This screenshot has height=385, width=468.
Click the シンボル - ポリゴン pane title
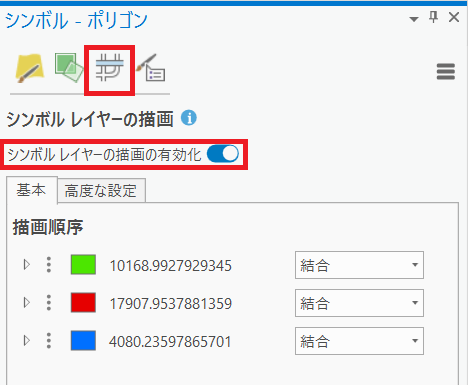click(76, 20)
